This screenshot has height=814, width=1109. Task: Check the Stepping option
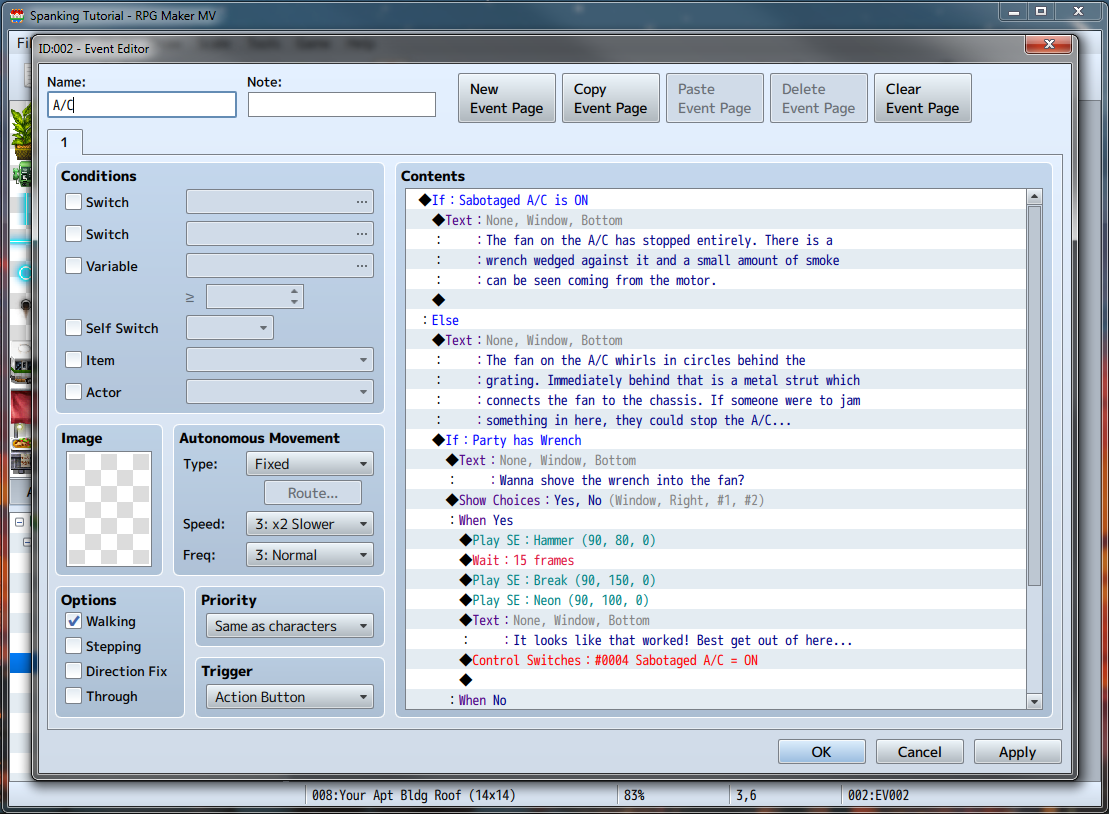pos(73,646)
